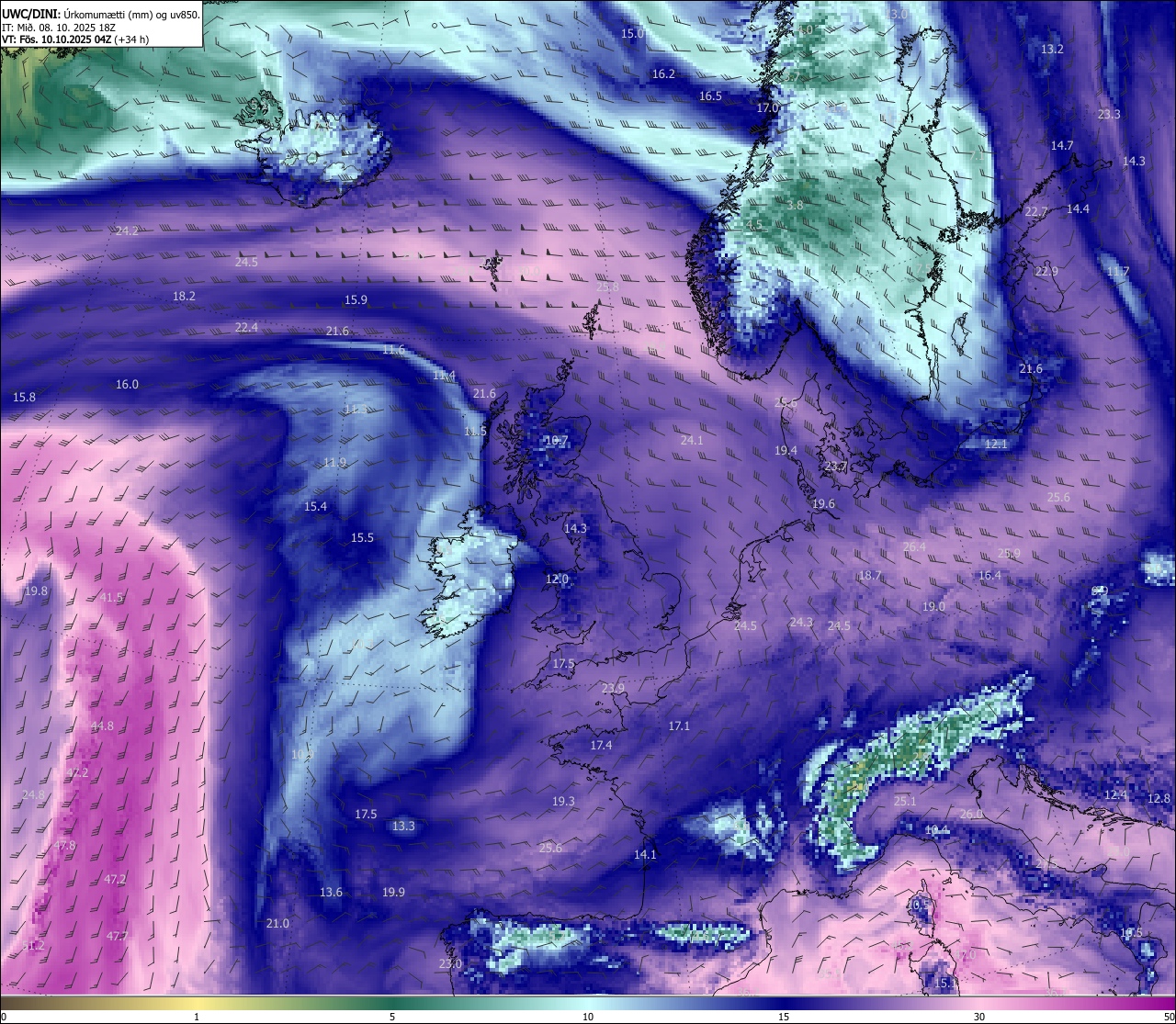Select the 44.8 value label
Screen dimensions: 1176x1024
coord(102,726)
